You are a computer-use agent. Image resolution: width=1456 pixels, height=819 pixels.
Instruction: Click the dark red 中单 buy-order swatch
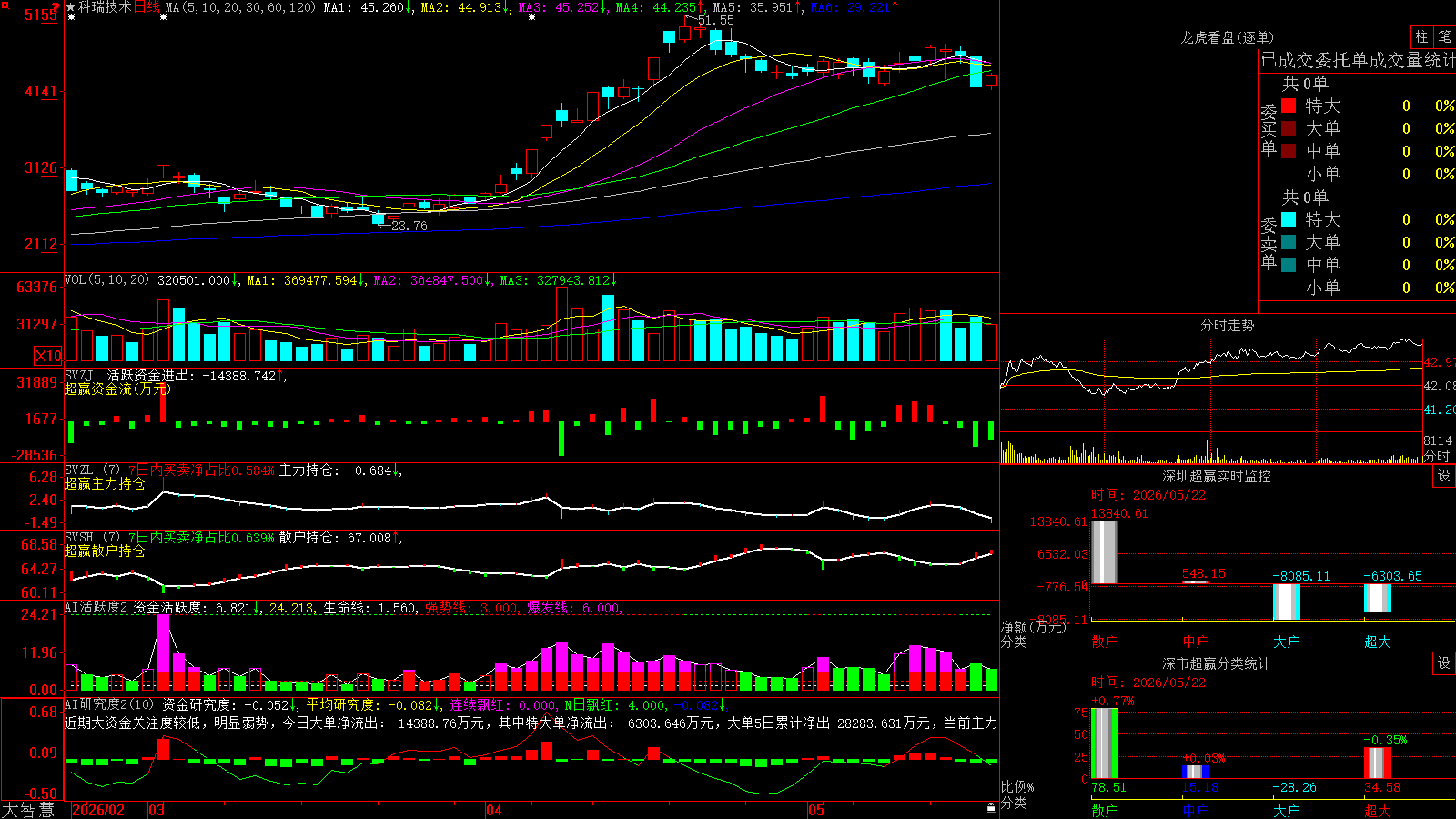point(1289,151)
